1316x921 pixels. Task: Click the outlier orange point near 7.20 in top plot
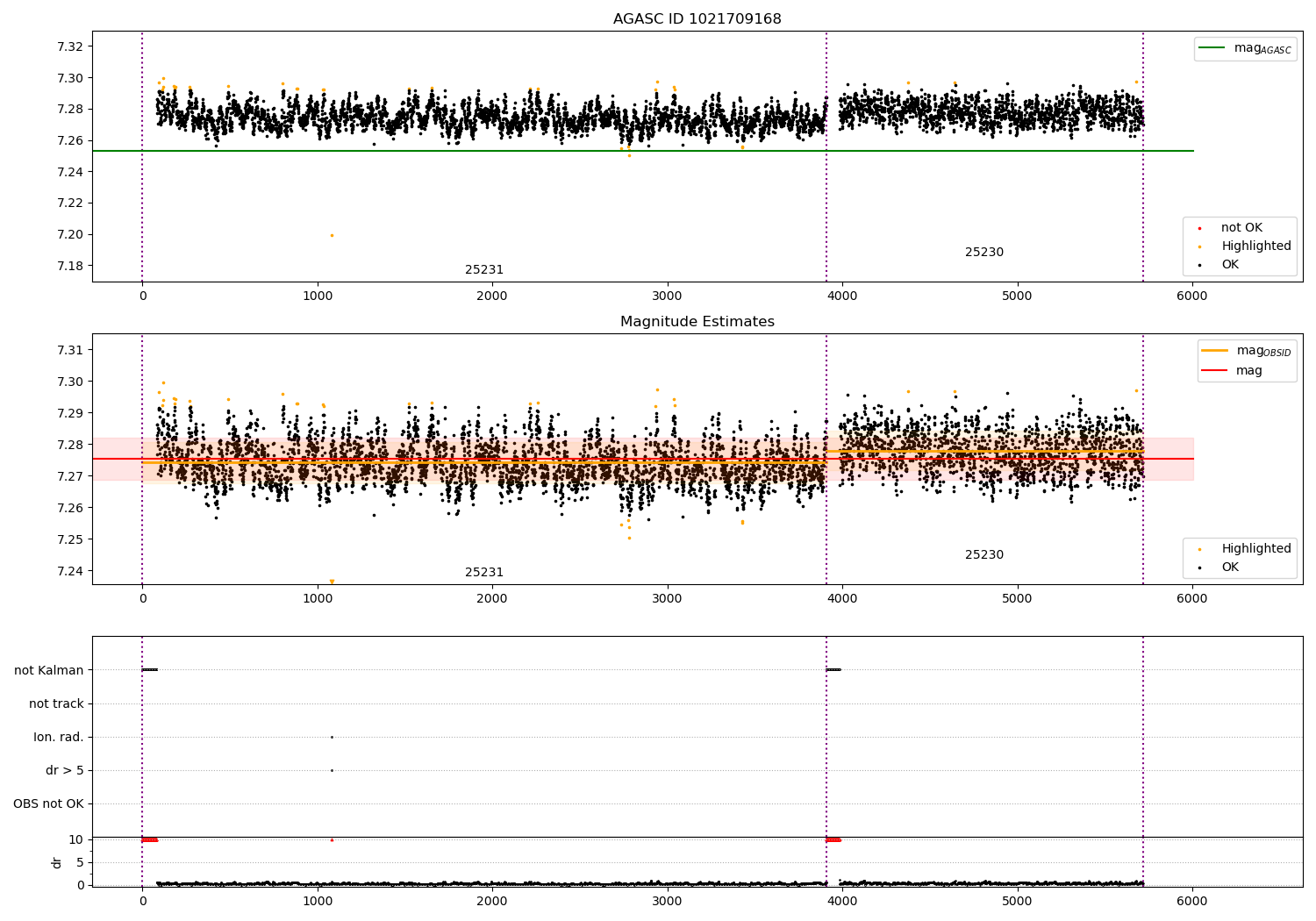pyautogui.click(x=332, y=235)
